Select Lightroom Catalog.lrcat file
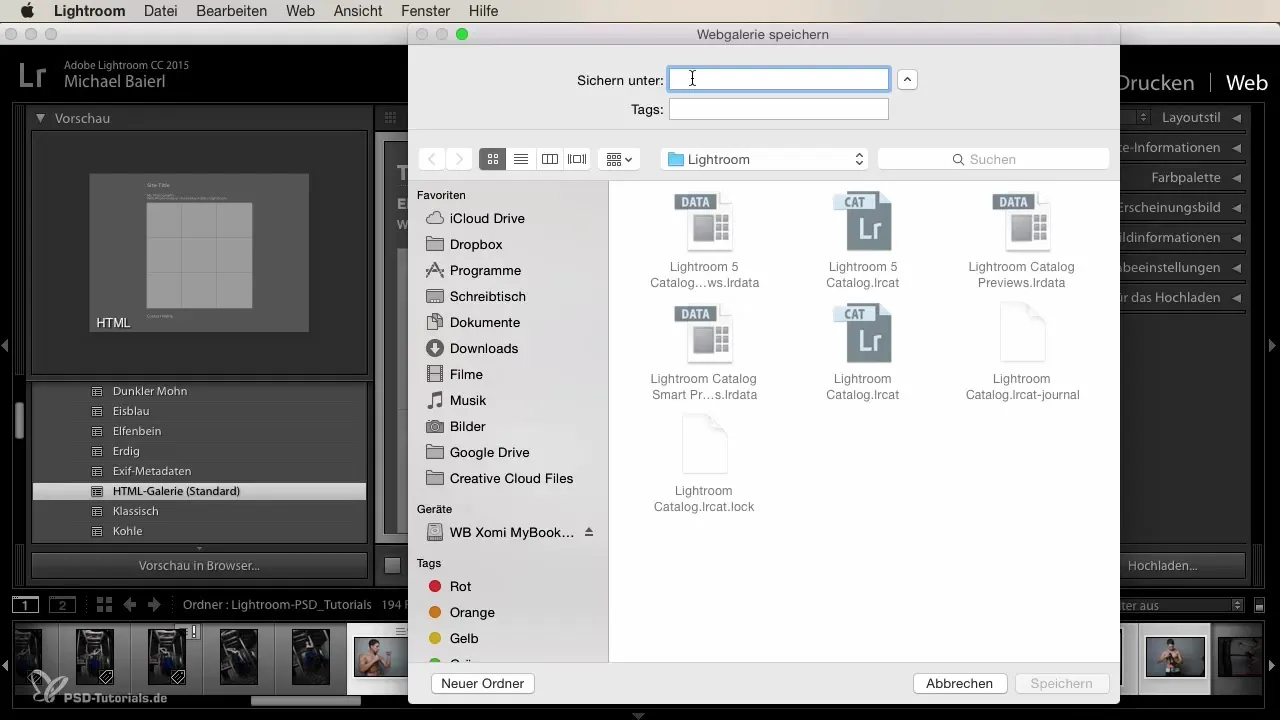1280x720 pixels. pyautogui.click(x=862, y=352)
